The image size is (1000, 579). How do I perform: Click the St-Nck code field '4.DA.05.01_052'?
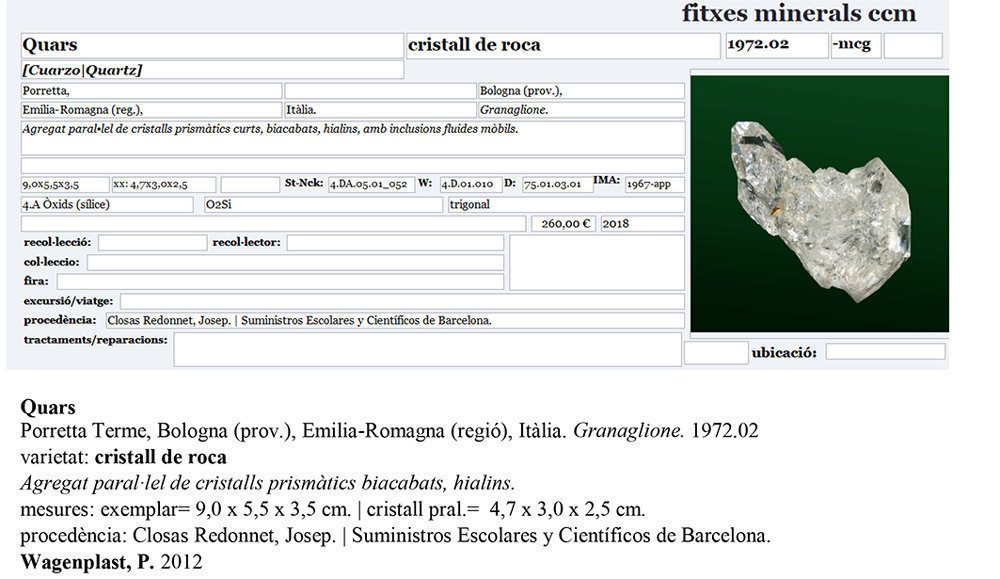point(372,184)
